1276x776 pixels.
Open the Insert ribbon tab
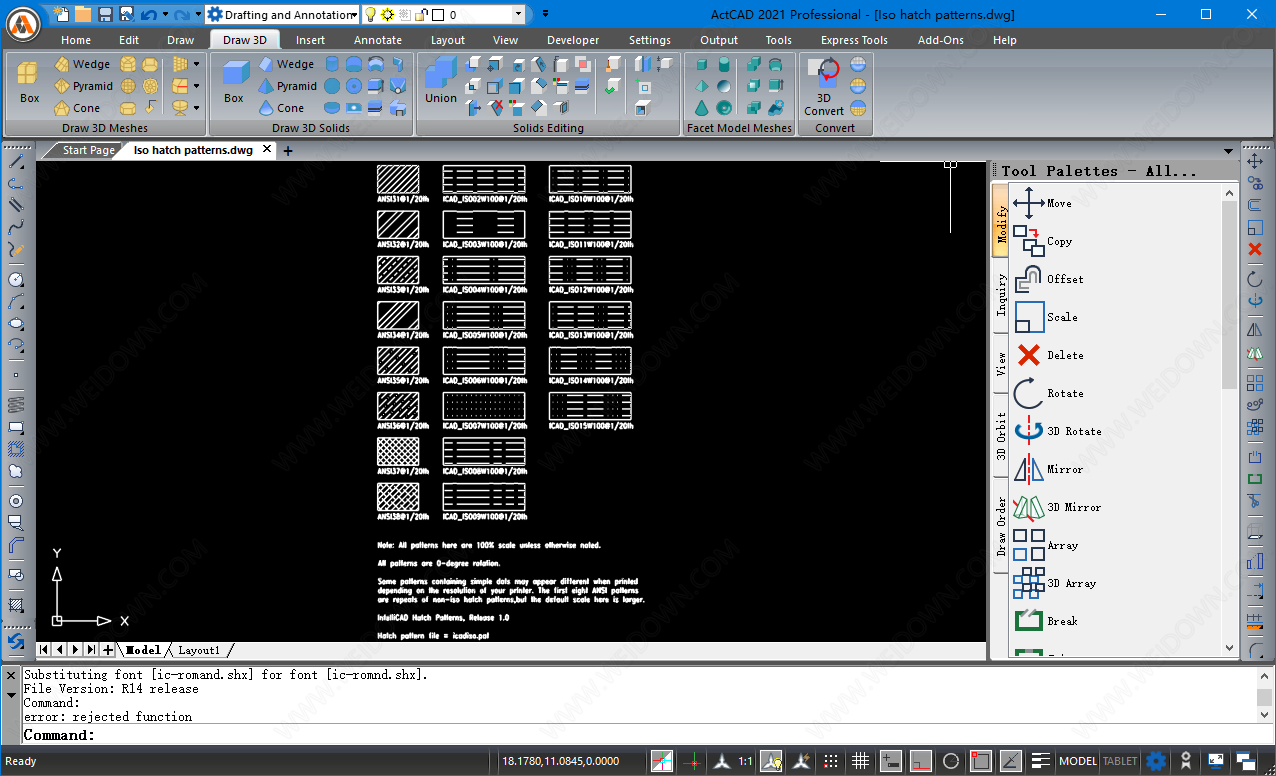310,40
